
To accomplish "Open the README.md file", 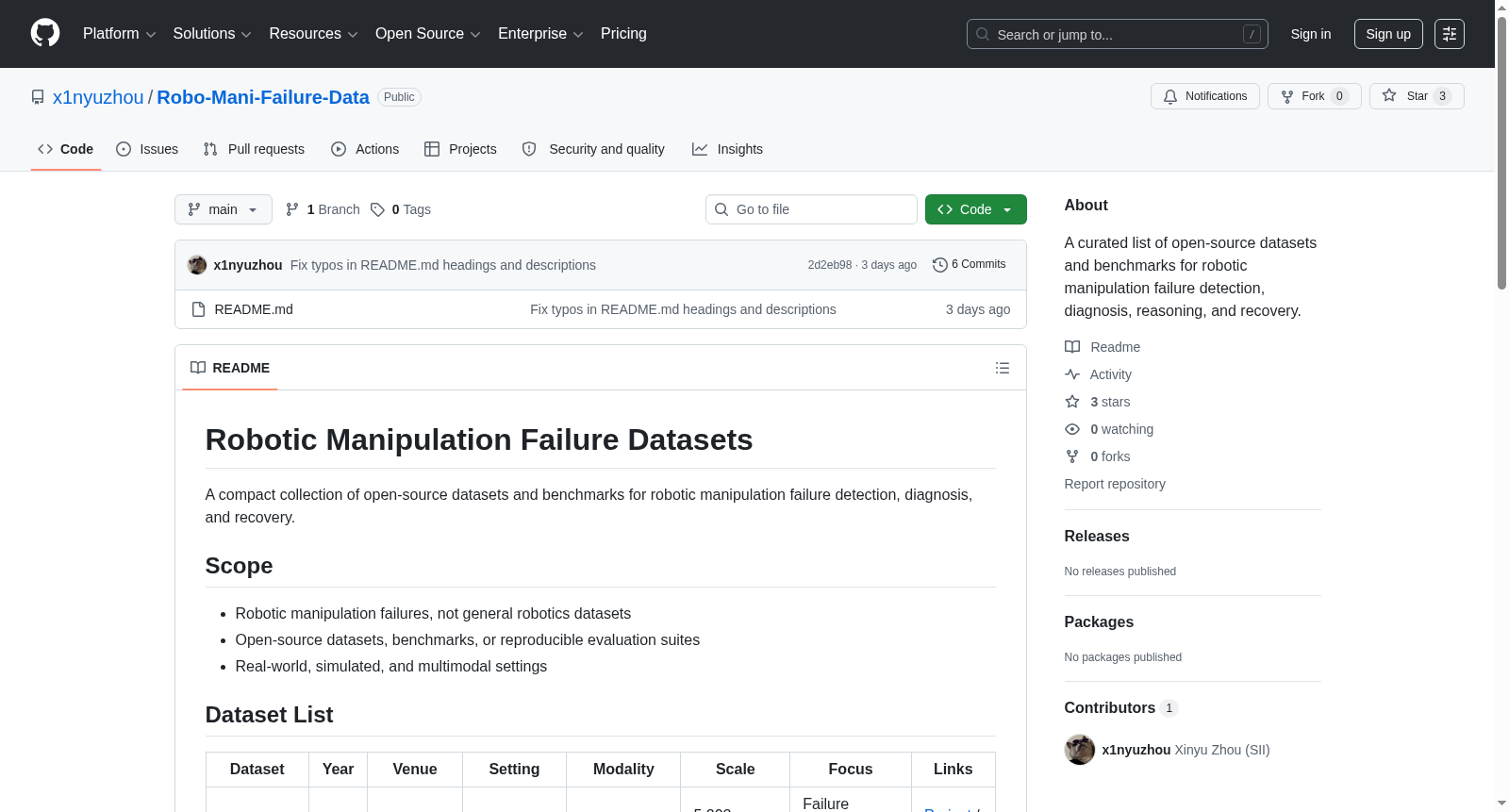I will pos(254,309).
